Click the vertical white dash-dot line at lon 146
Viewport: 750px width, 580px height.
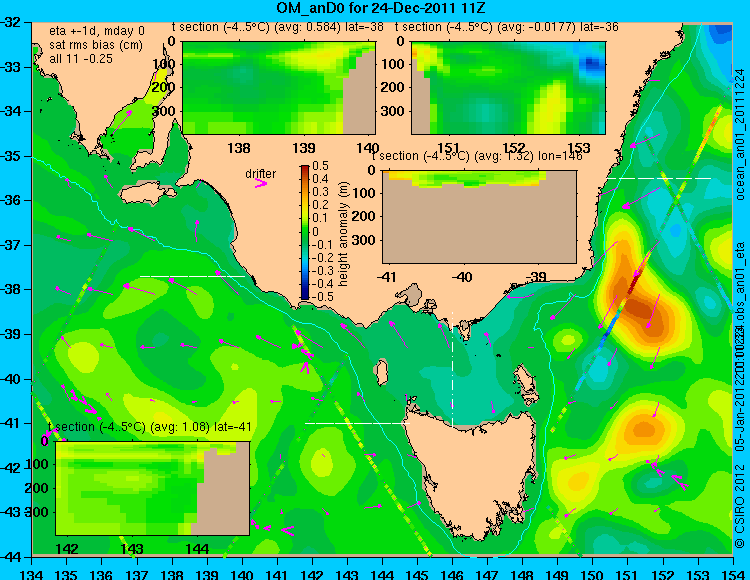(452, 368)
